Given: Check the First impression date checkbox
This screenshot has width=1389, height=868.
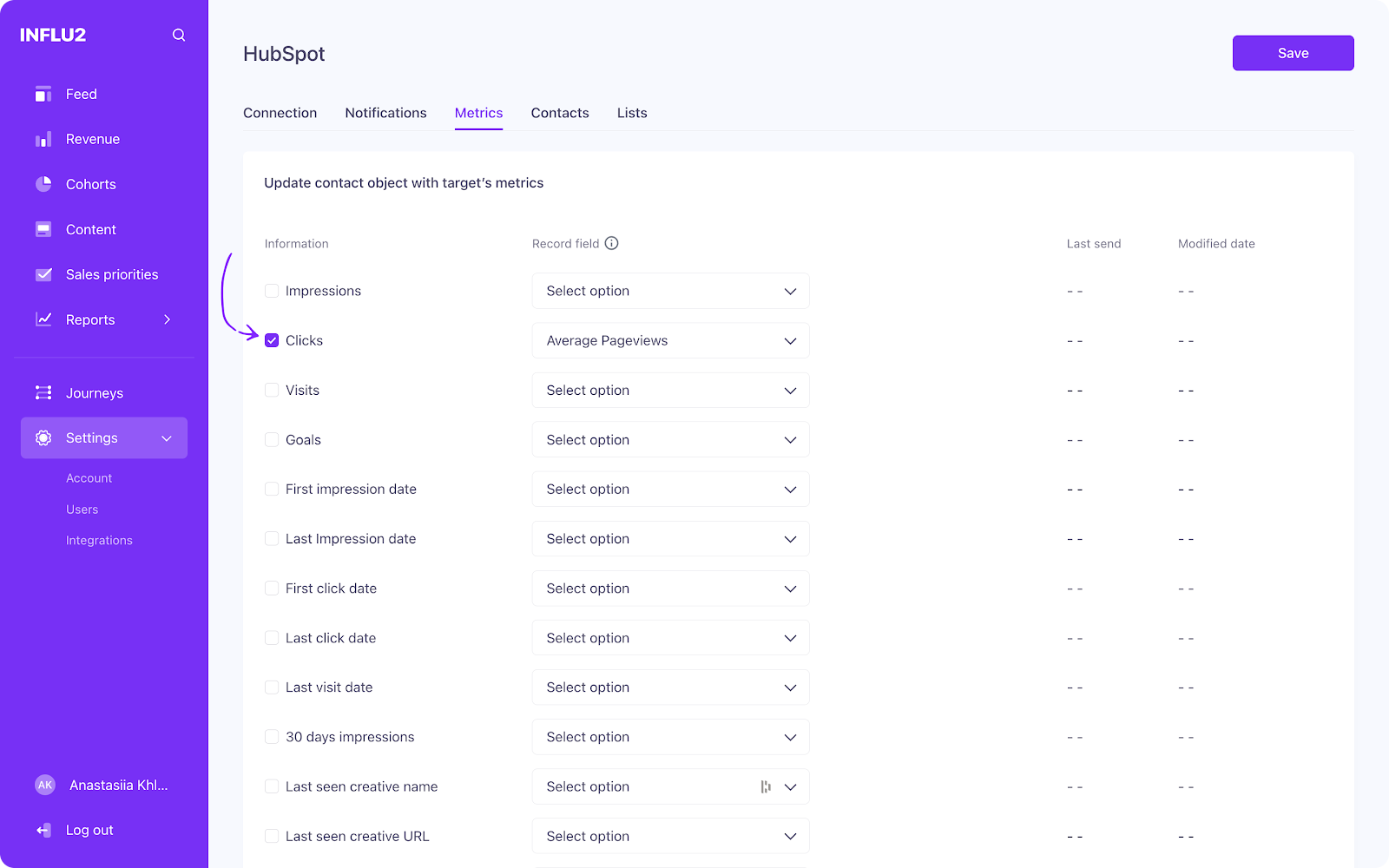Looking at the screenshot, I should 272,490.
